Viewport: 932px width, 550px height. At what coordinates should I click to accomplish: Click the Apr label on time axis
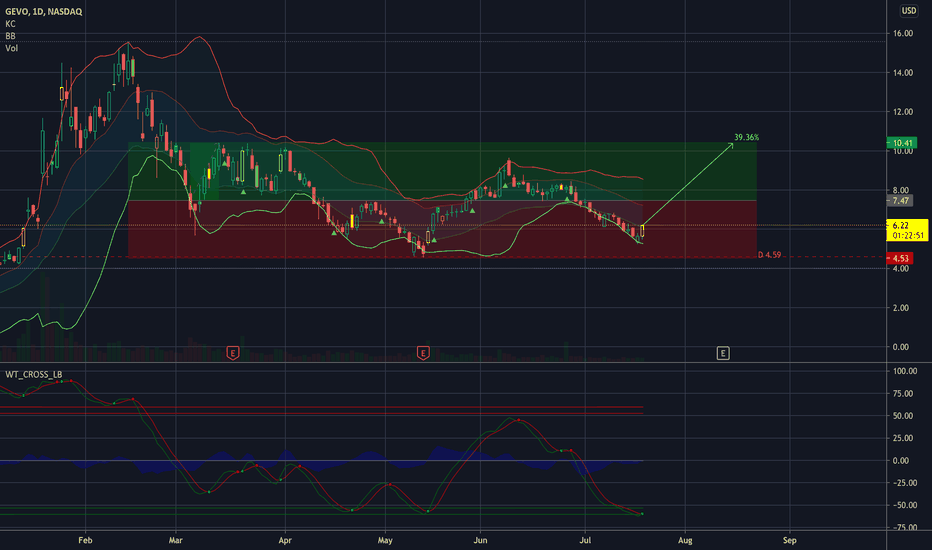[285, 540]
